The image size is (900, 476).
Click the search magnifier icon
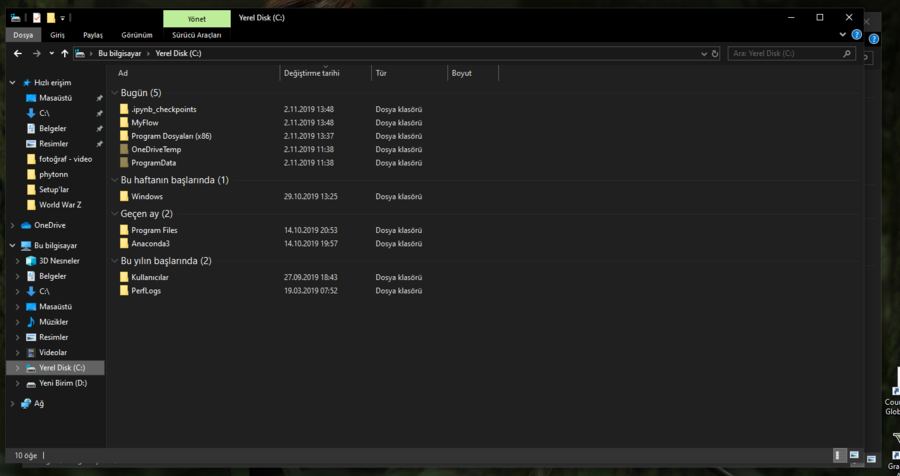point(847,53)
